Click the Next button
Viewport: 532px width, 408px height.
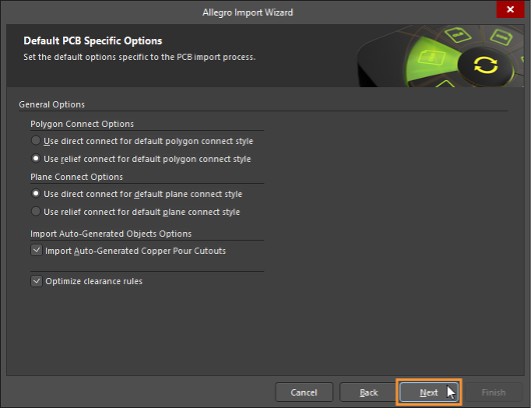[429, 392]
